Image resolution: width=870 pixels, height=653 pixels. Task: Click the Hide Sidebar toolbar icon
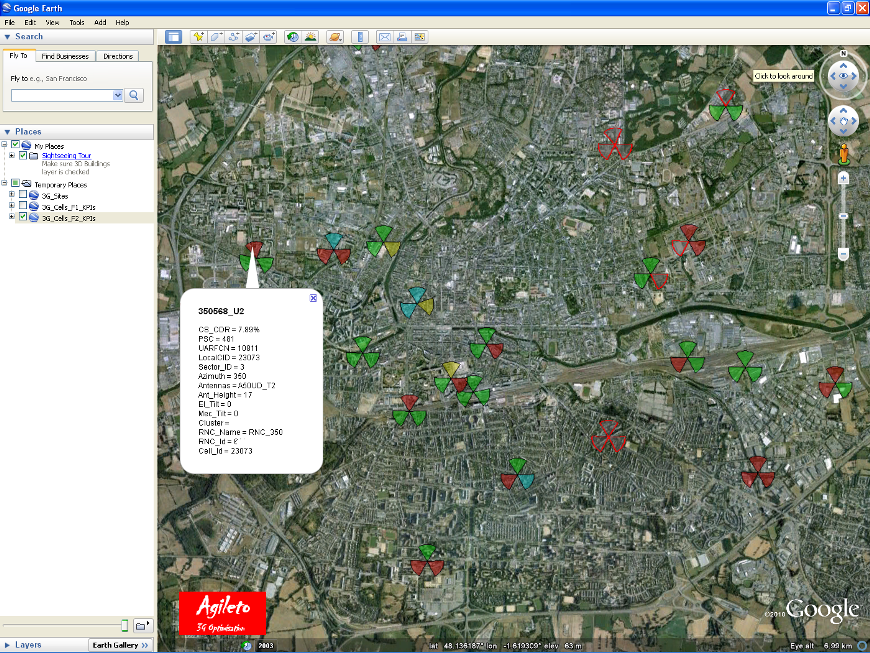(173, 37)
